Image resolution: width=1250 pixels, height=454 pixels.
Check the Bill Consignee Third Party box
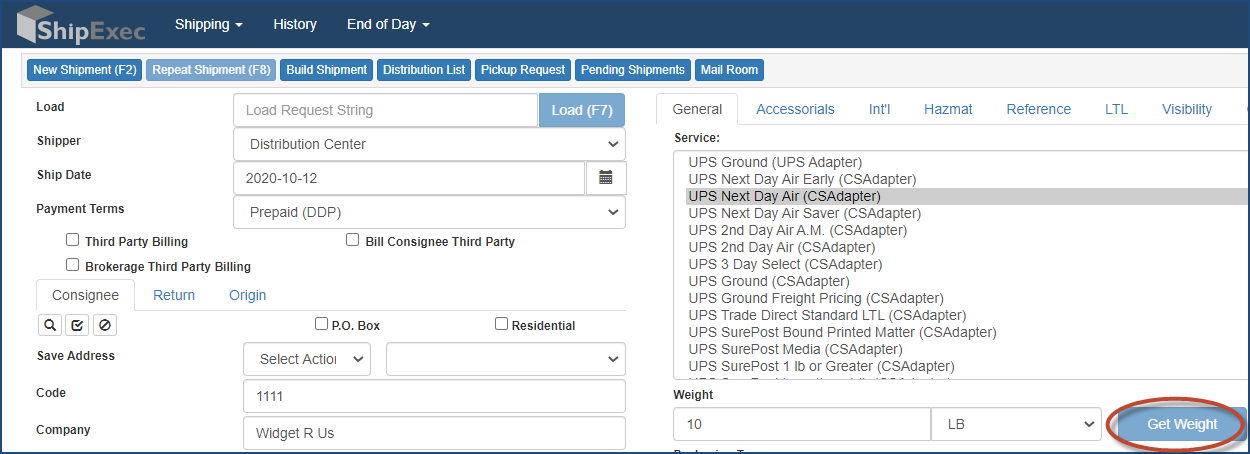tap(352, 240)
